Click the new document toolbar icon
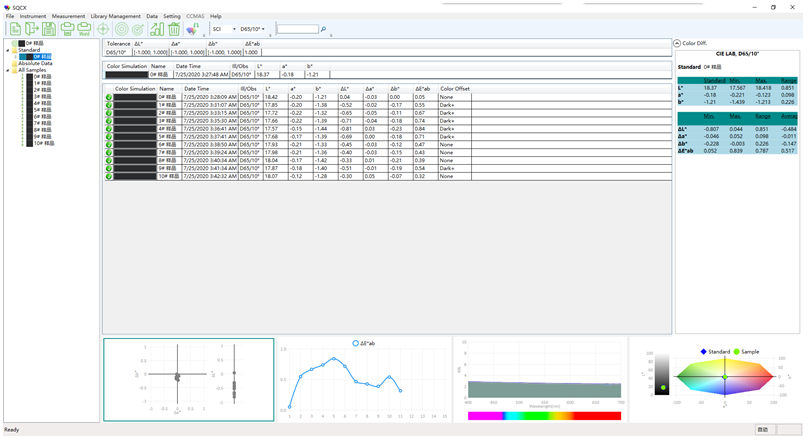 tap(14, 30)
